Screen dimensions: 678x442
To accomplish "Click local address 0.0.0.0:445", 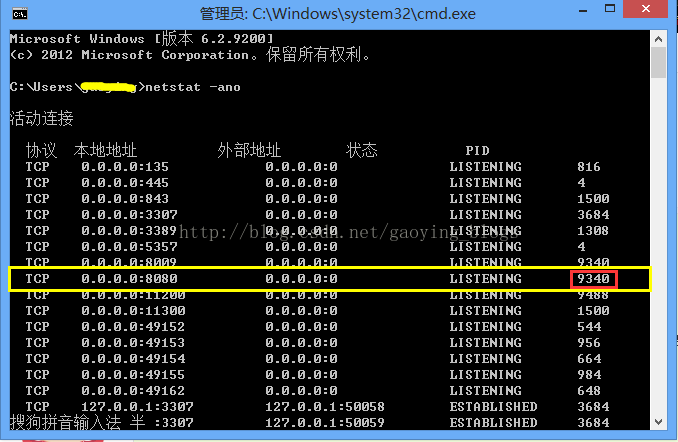I will coord(125,183).
